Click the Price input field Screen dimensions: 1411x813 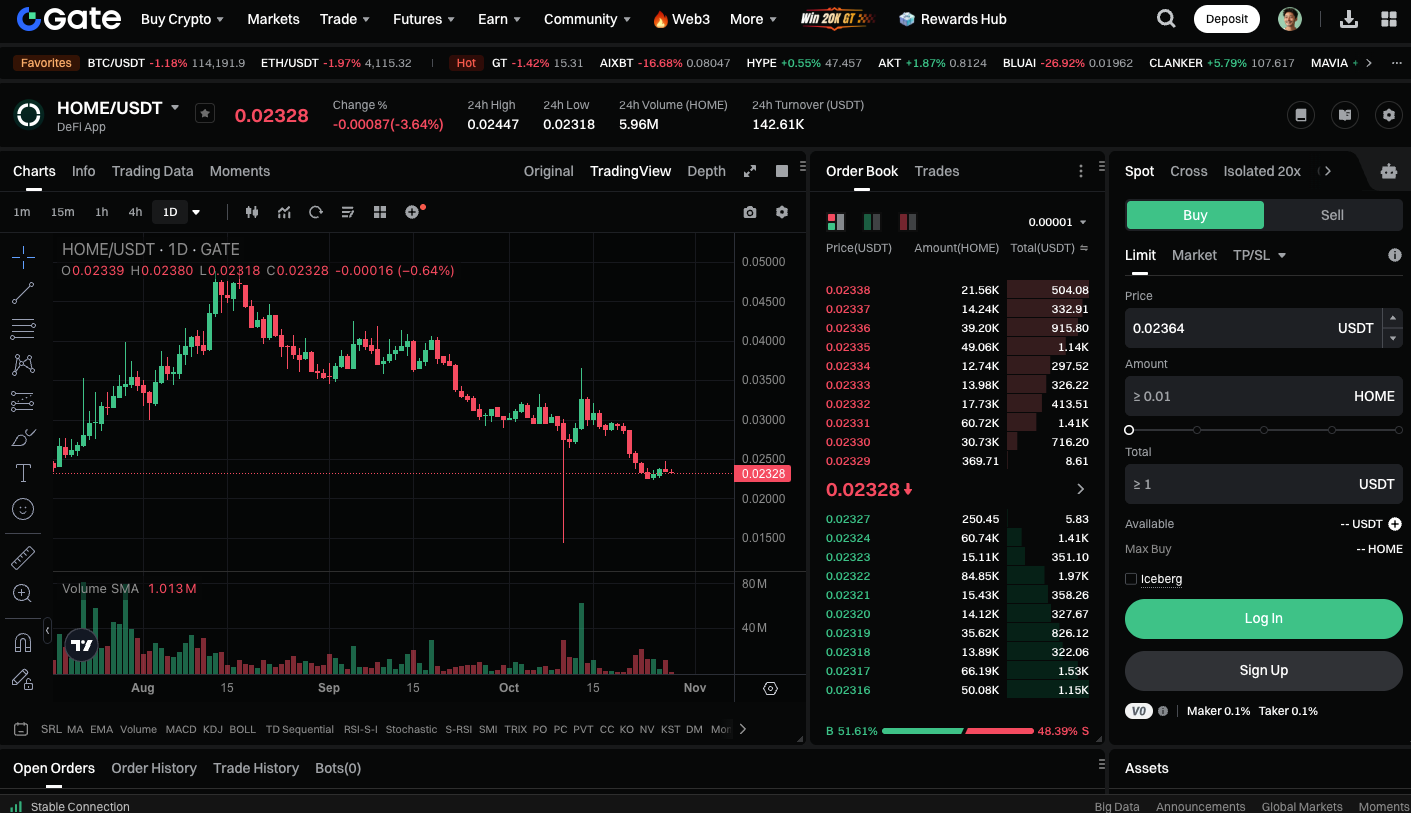[1253, 328]
